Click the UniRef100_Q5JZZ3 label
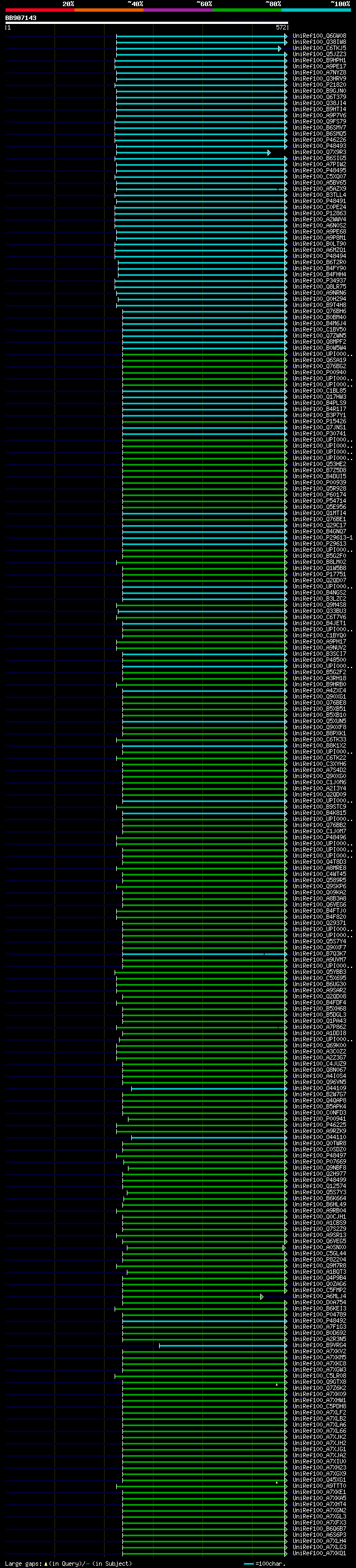Screen dimensions: 356x1568 tap(319, 54)
